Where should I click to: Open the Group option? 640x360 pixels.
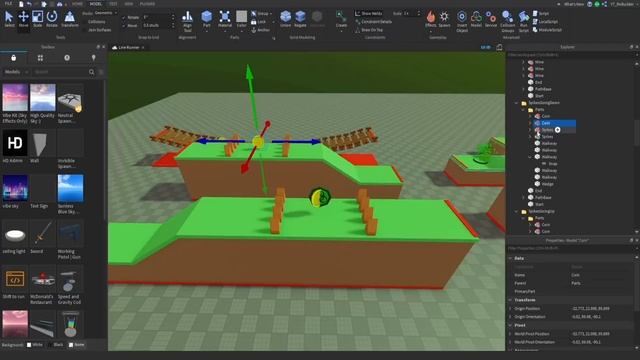(x=260, y=13)
